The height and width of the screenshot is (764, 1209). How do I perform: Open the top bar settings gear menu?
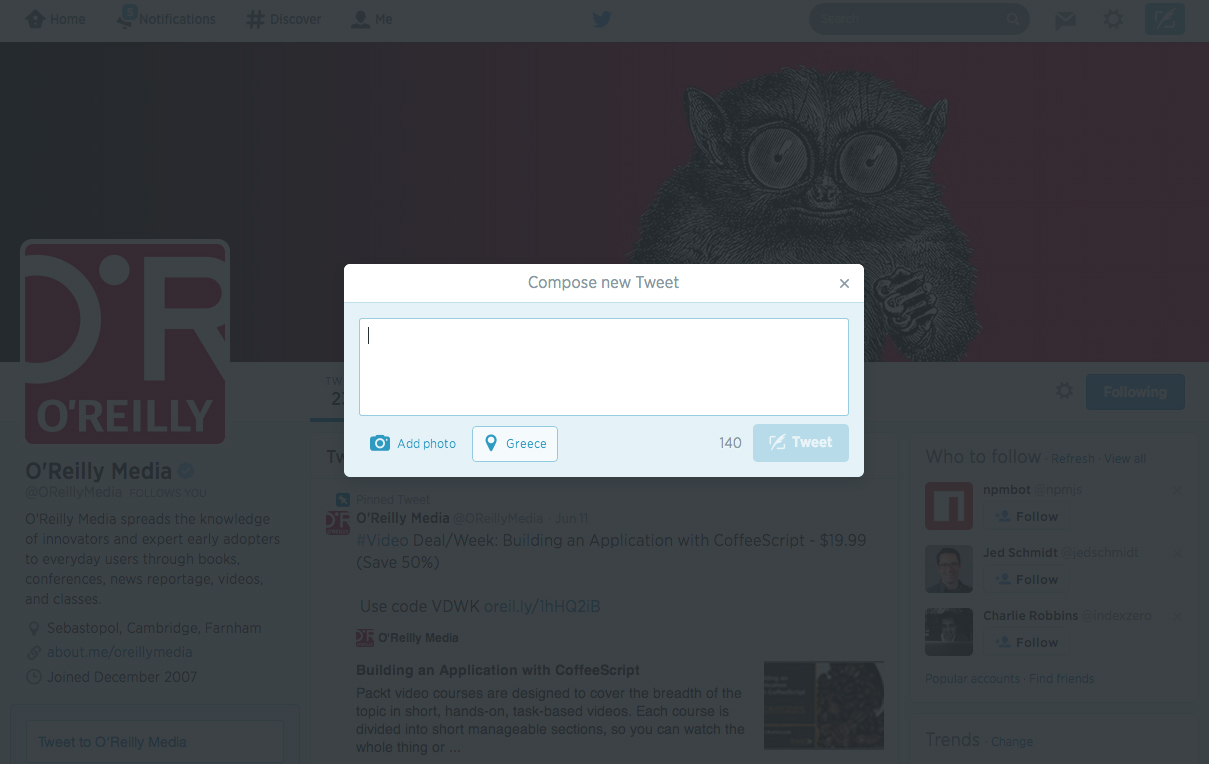pos(1113,20)
